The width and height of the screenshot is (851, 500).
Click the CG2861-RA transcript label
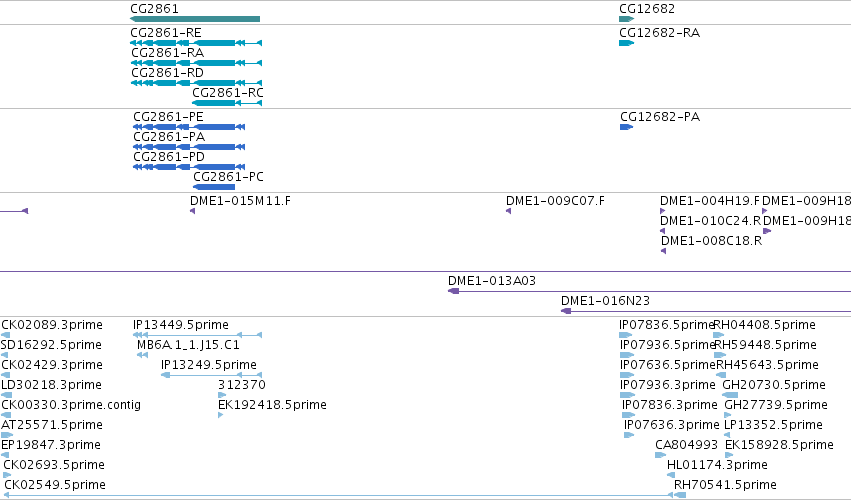(168, 53)
